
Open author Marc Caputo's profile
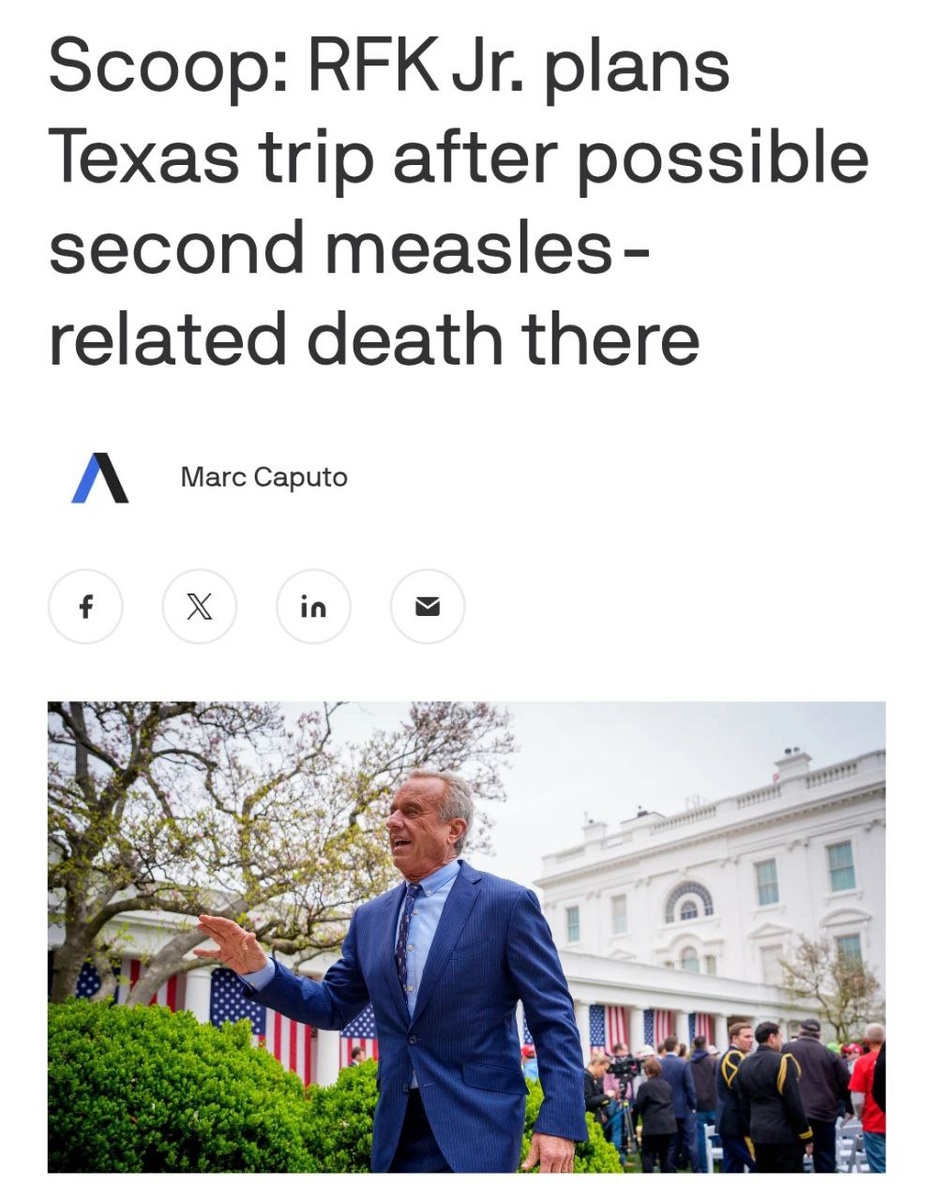pos(264,477)
